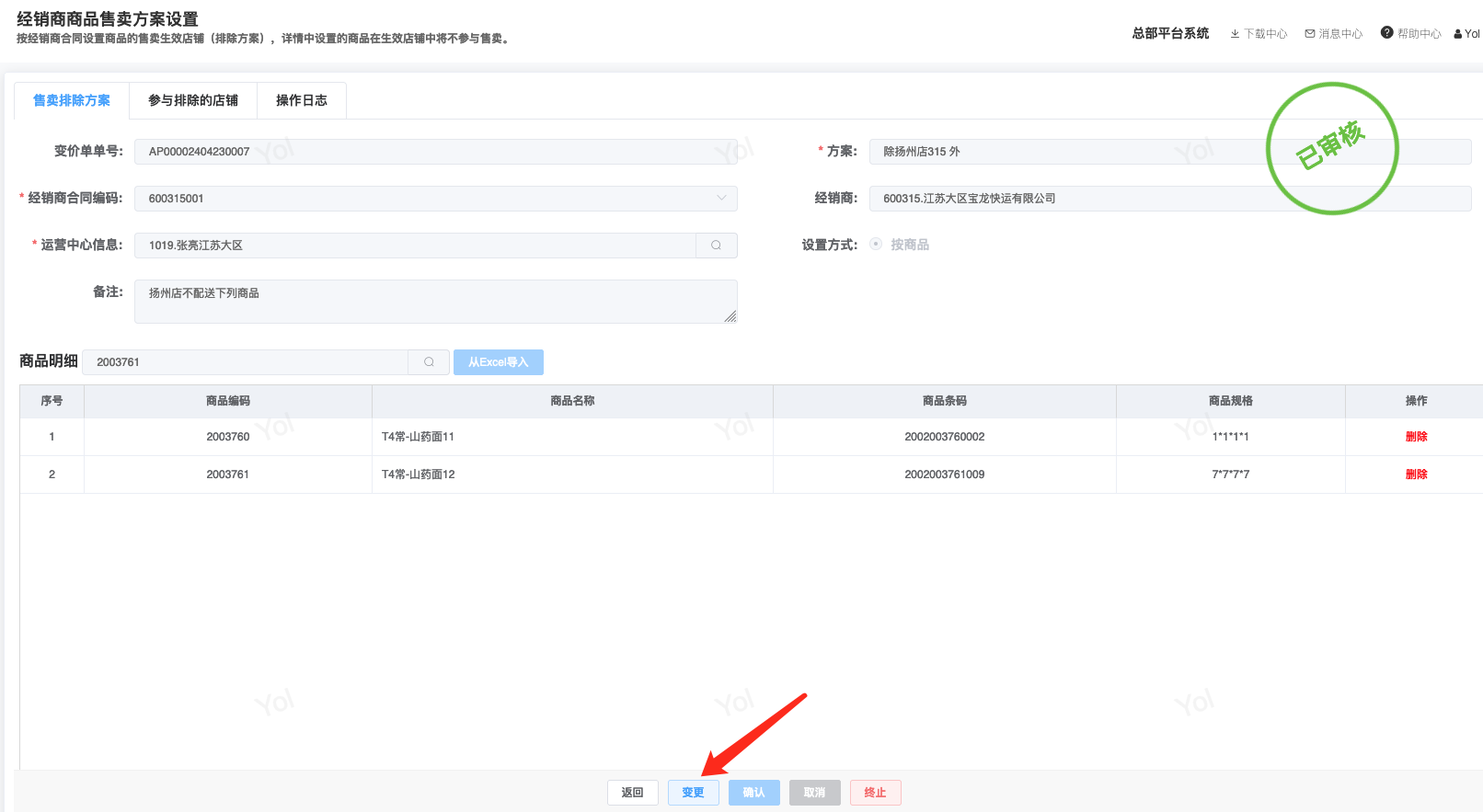Click the 取消 button
Screen dimensions: 1483x812
(x=815, y=793)
